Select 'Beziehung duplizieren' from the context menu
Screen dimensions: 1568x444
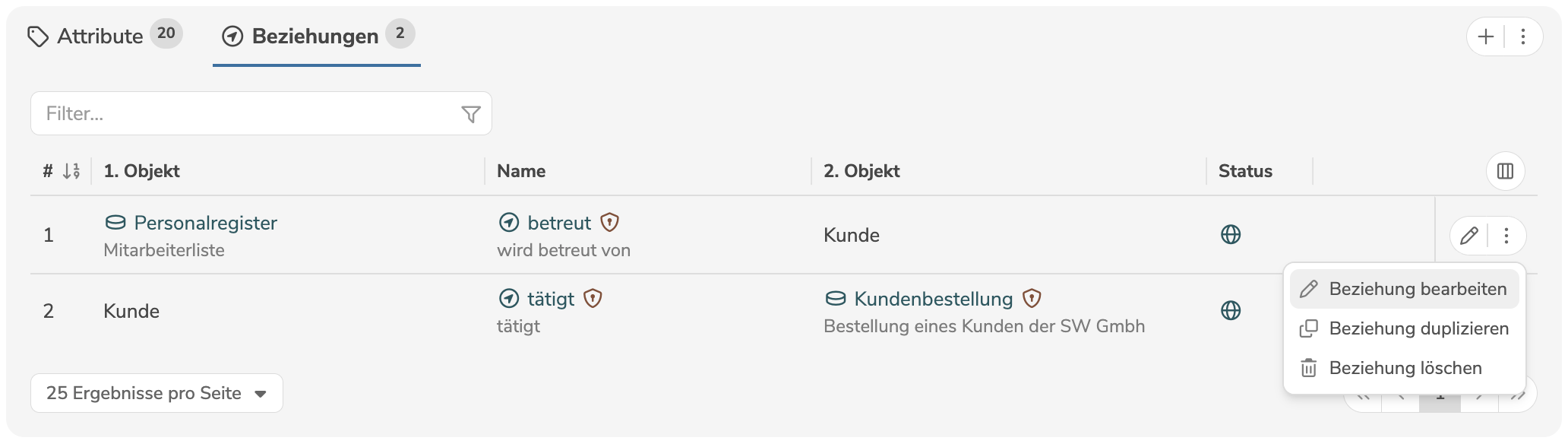tap(1419, 328)
